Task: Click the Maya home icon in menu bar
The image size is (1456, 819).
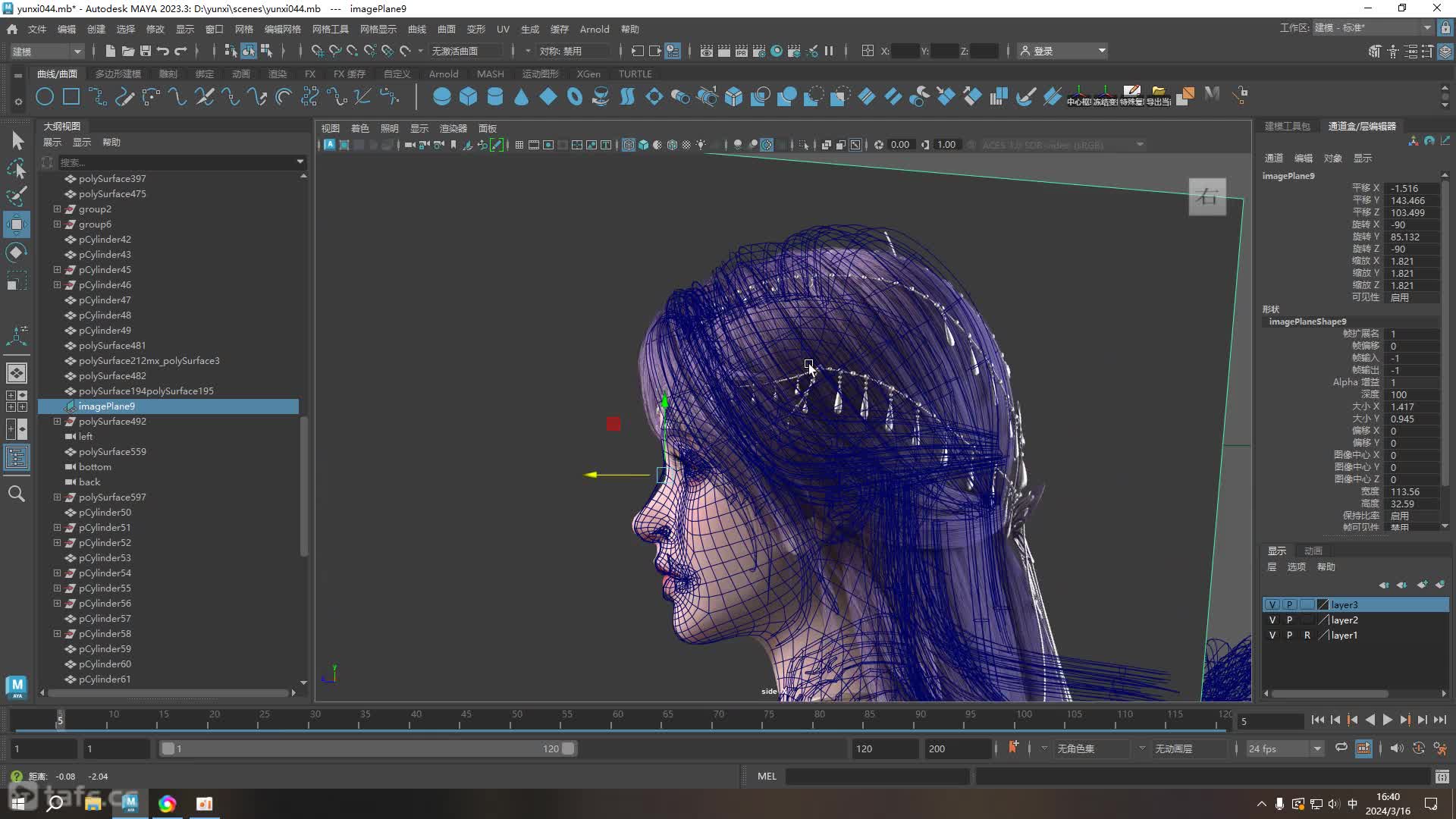Action: pyautogui.click(x=12, y=29)
